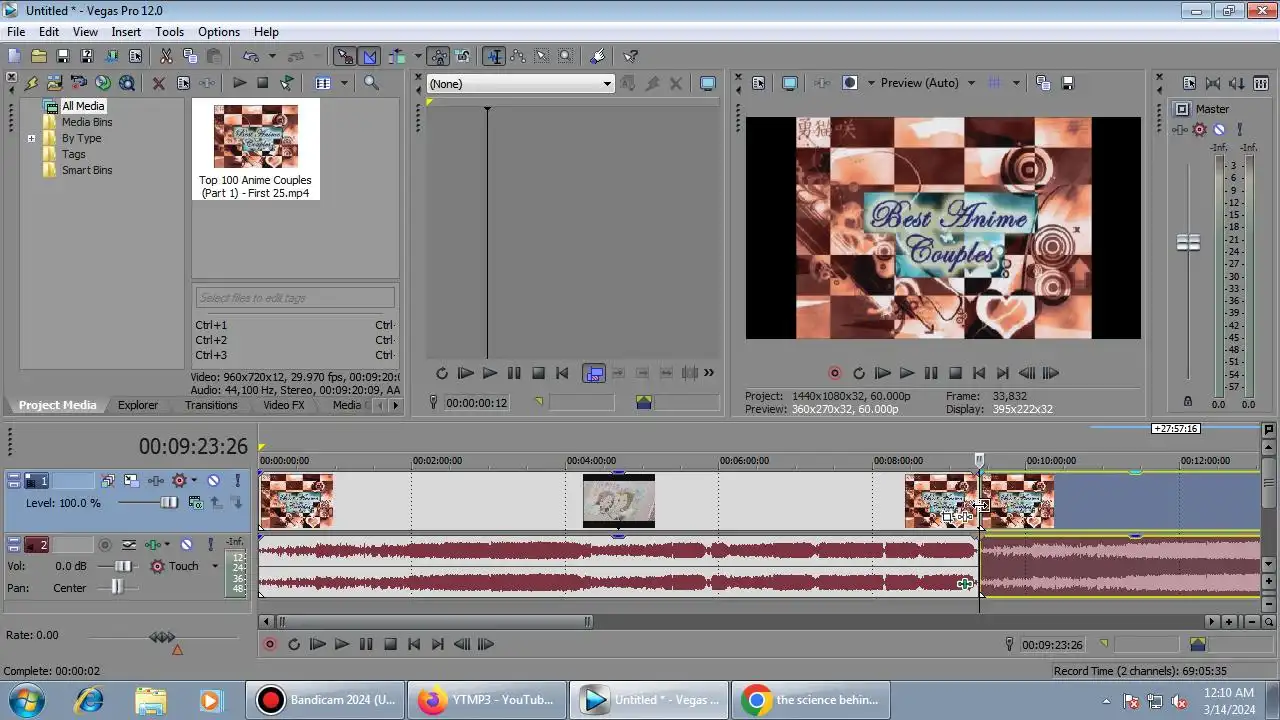Save preview snapshot to file
The height and width of the screenshot is (720, 1280).
click(1067, 83)
